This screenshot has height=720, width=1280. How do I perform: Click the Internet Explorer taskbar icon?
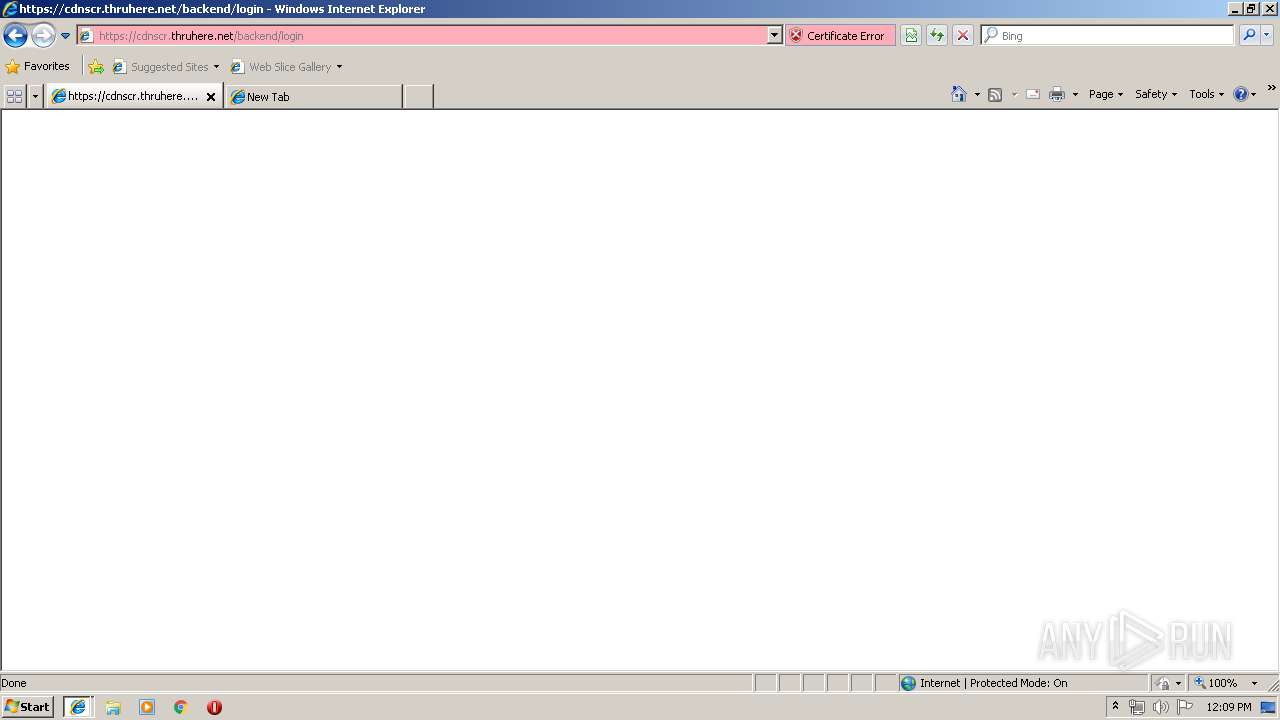point(78,707)
